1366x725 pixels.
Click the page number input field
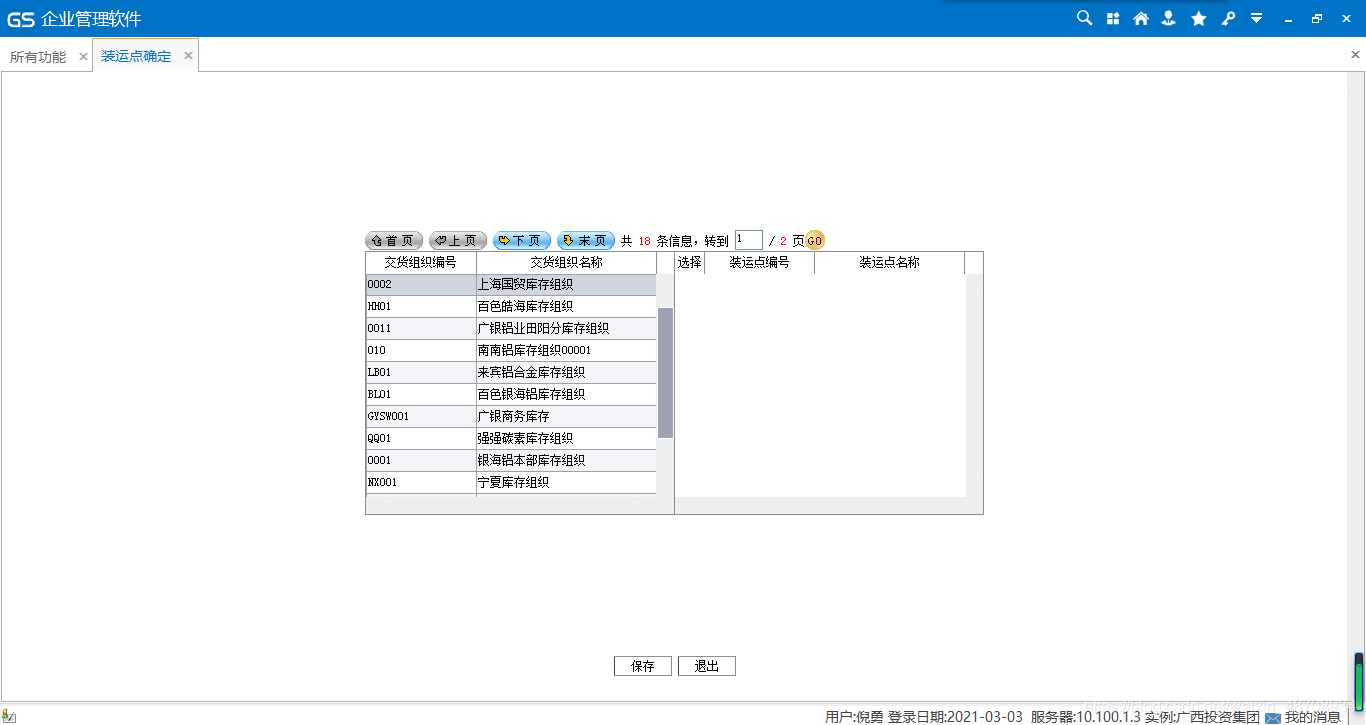tap(749, 240)
